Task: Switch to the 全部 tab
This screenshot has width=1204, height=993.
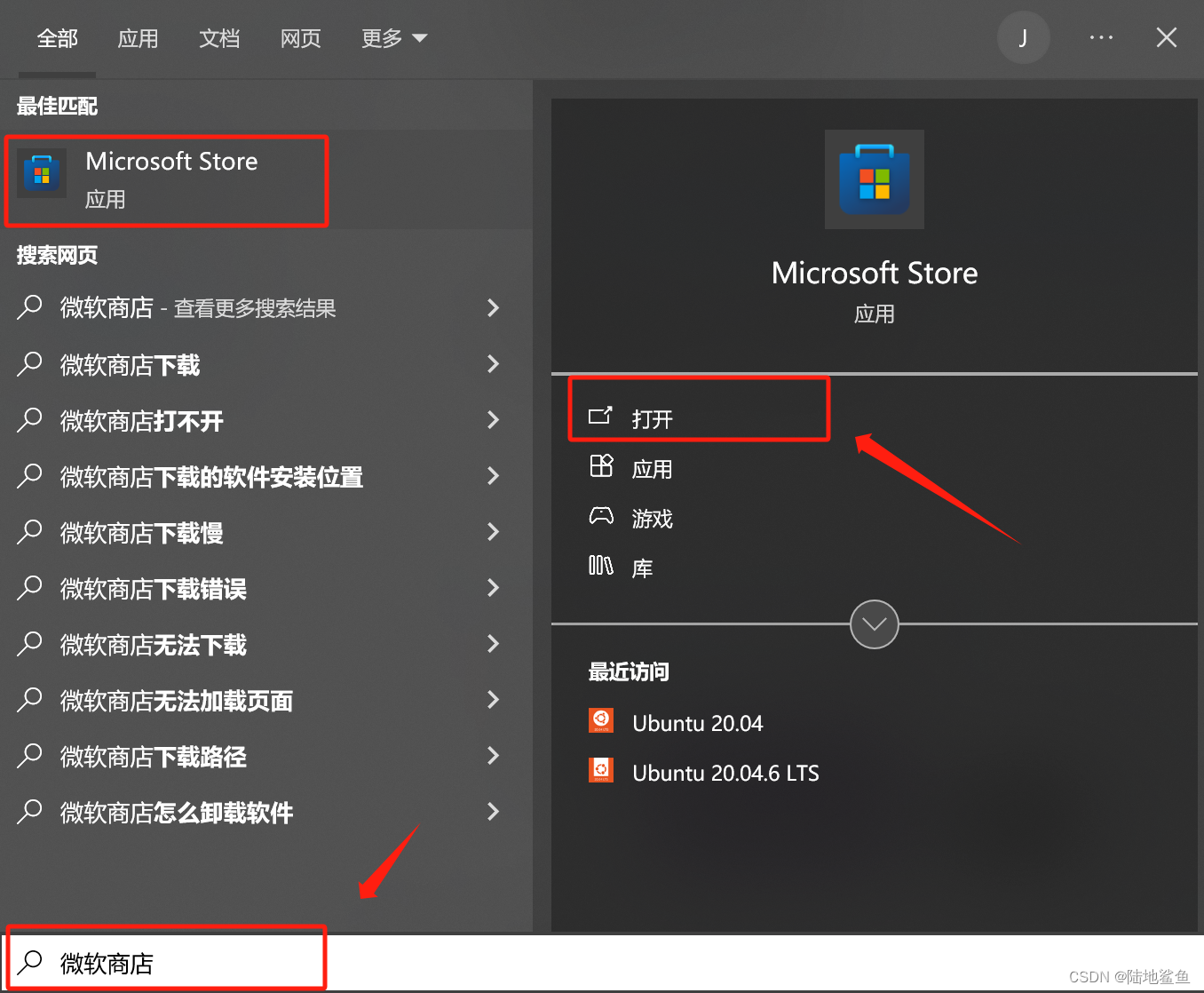Action: (x=58, y=38)
